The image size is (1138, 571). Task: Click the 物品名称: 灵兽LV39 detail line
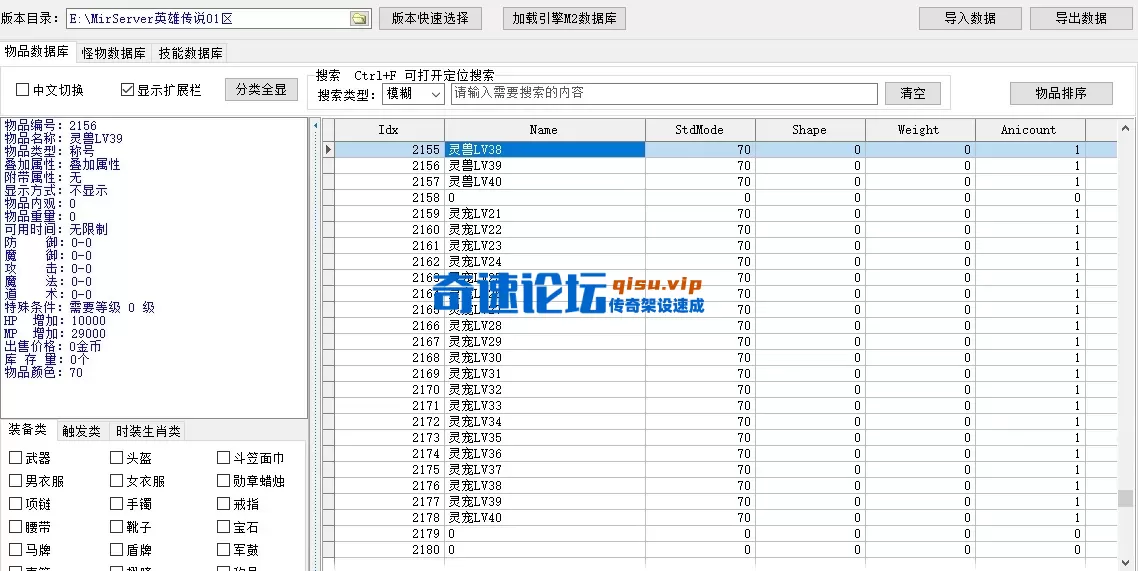(64, 139)
